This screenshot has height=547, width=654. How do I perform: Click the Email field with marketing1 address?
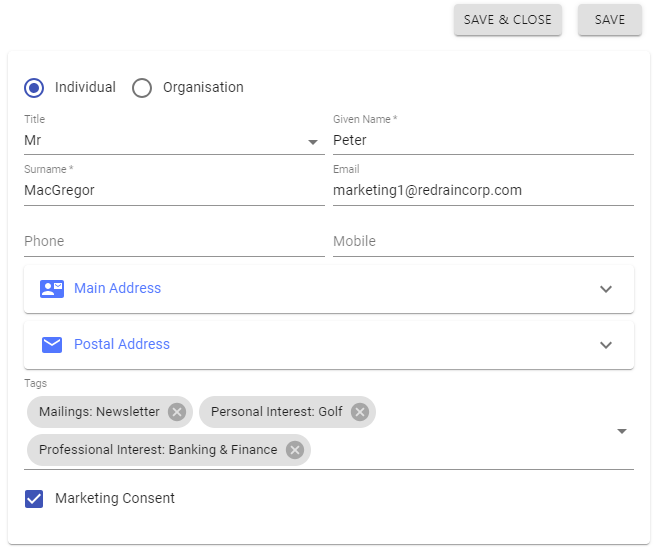click(x=483, y=190)
